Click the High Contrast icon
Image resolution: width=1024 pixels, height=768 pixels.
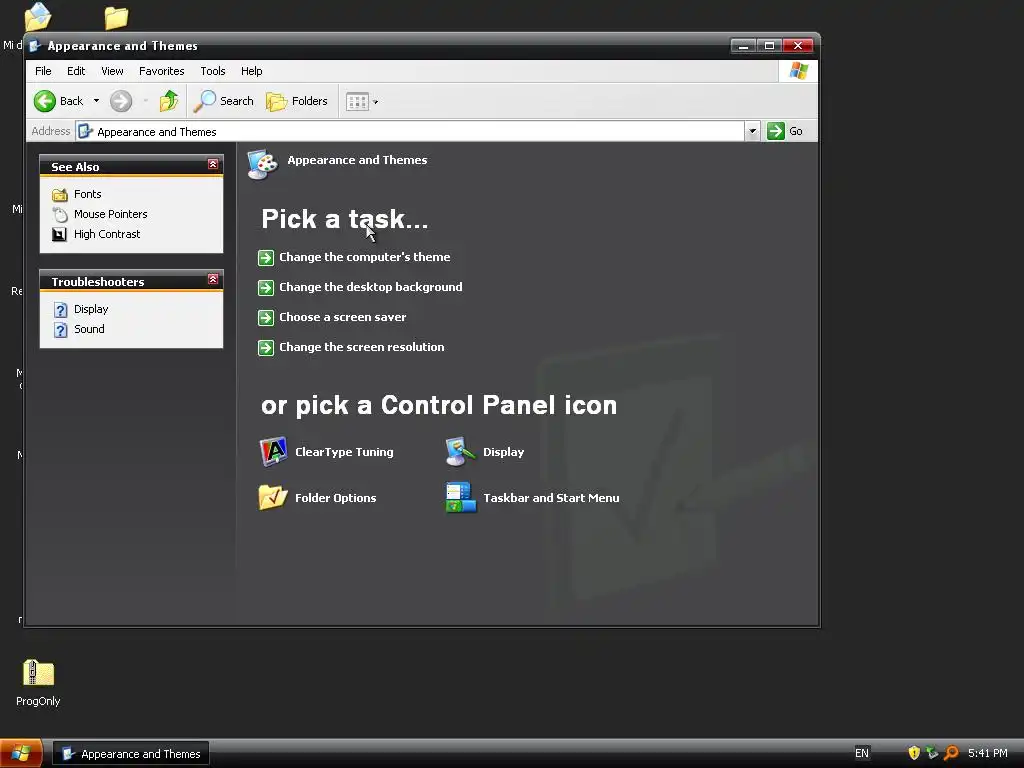(x=59, y=234)
